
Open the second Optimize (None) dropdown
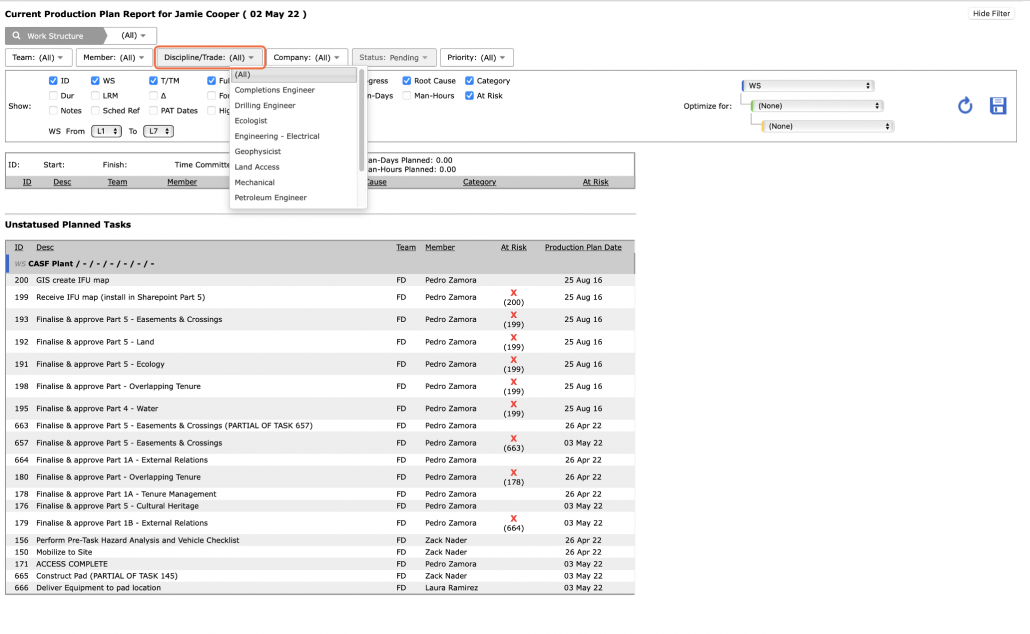(817, 106)
